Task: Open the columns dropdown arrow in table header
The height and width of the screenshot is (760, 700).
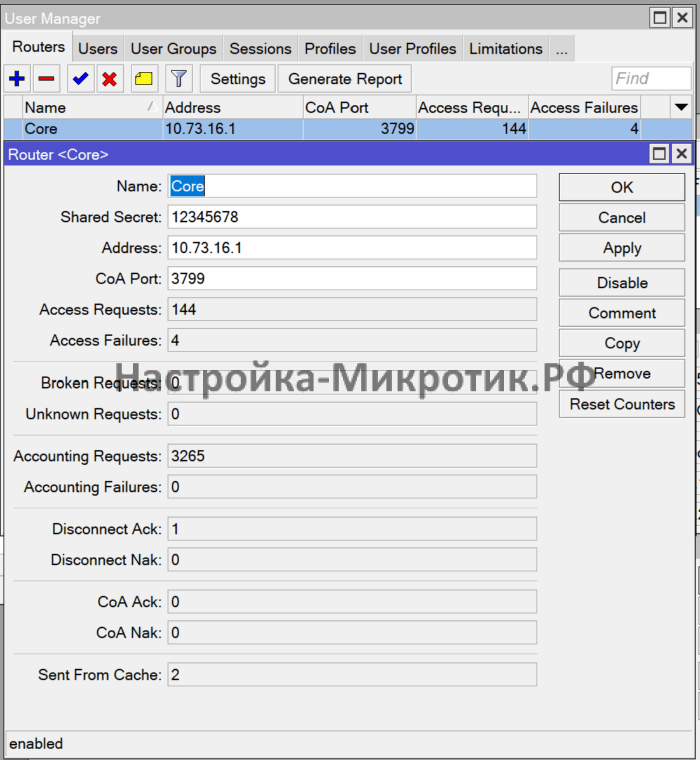Action: click(681, 107)
